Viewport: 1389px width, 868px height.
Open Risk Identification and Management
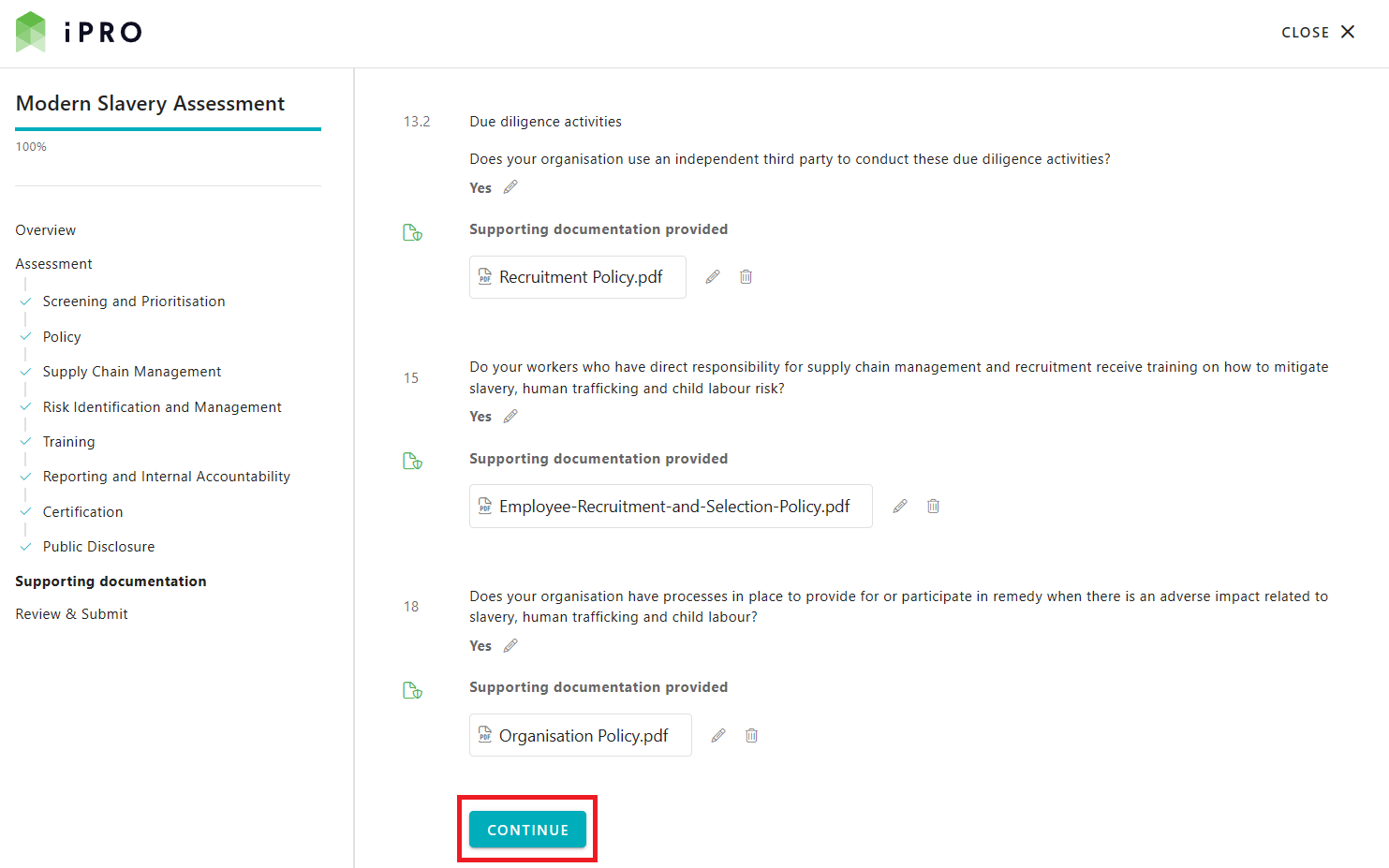(x=162, y=407)
